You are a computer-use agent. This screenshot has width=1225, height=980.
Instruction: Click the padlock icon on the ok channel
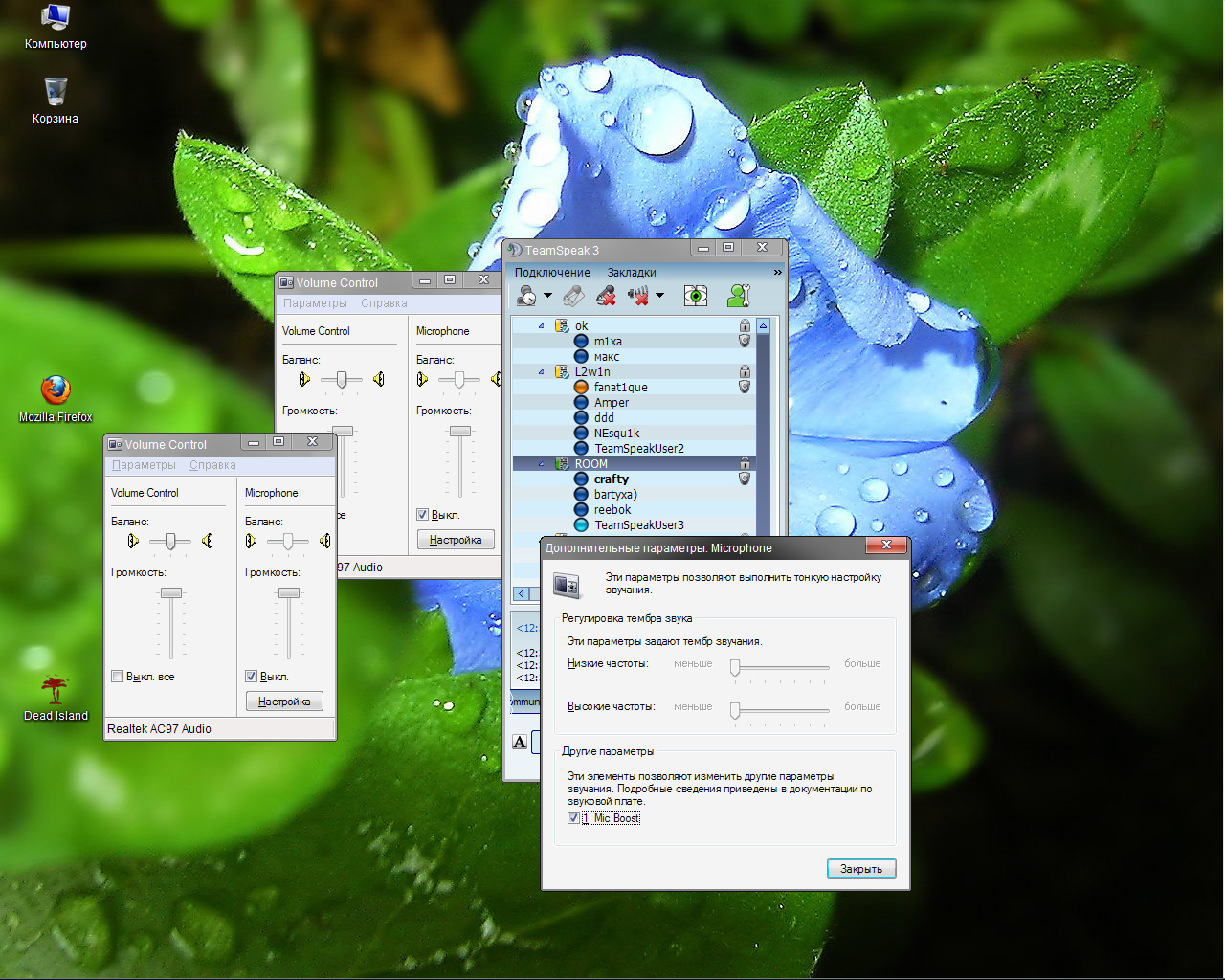click(745, 325)
